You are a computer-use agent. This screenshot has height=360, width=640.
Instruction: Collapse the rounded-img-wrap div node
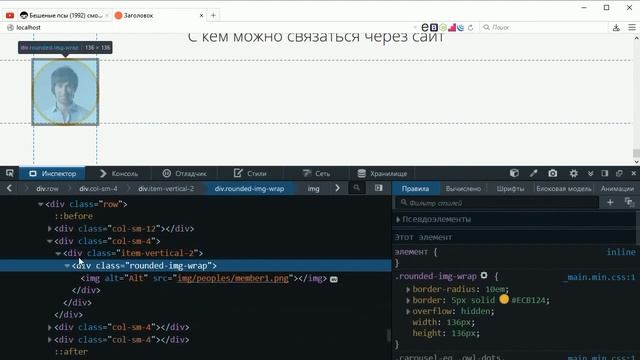(67, 266)
